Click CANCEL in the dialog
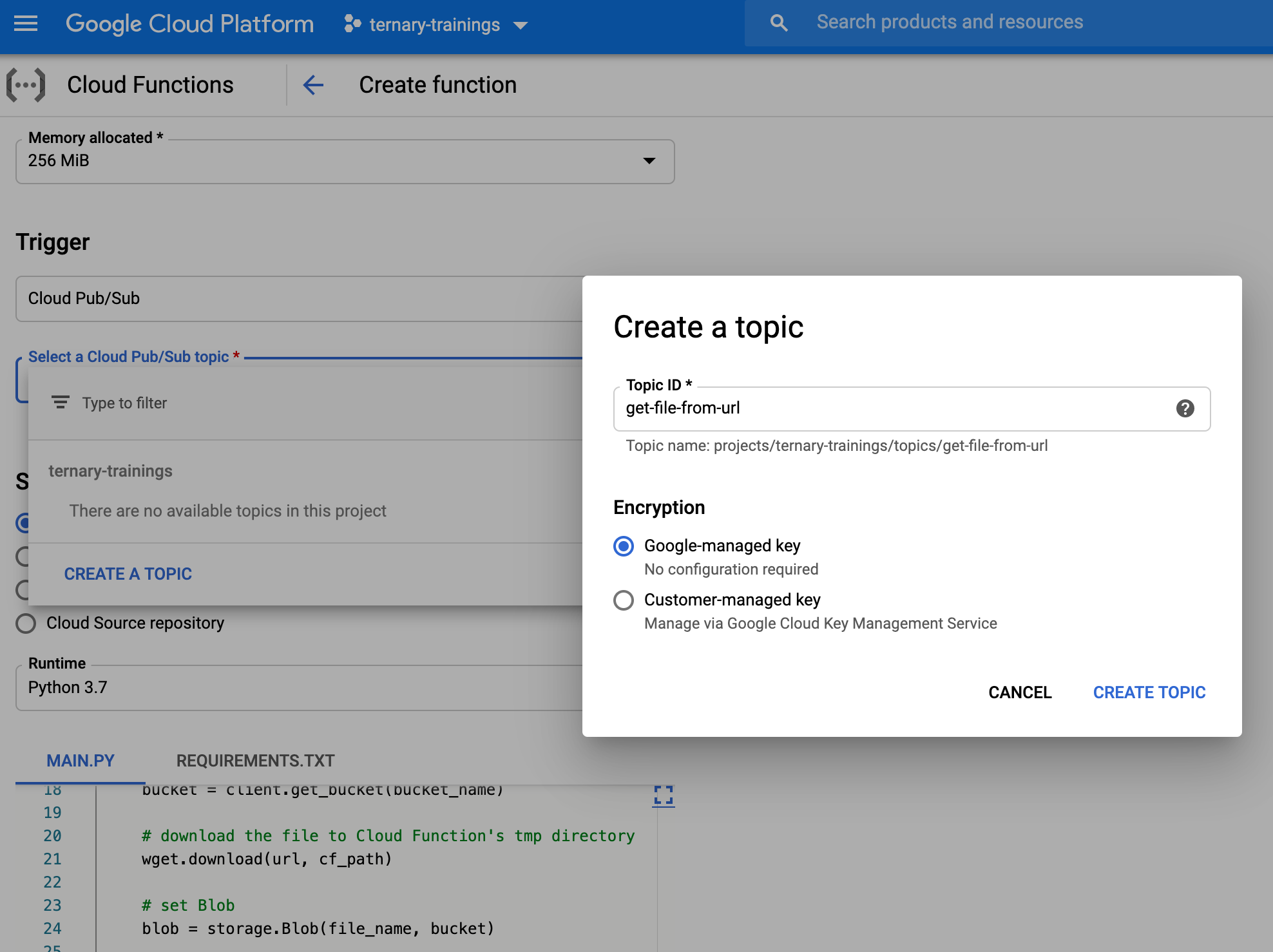Image resolution: width=1273 pixels, height=952 pixels. [x=1020, y=692]
